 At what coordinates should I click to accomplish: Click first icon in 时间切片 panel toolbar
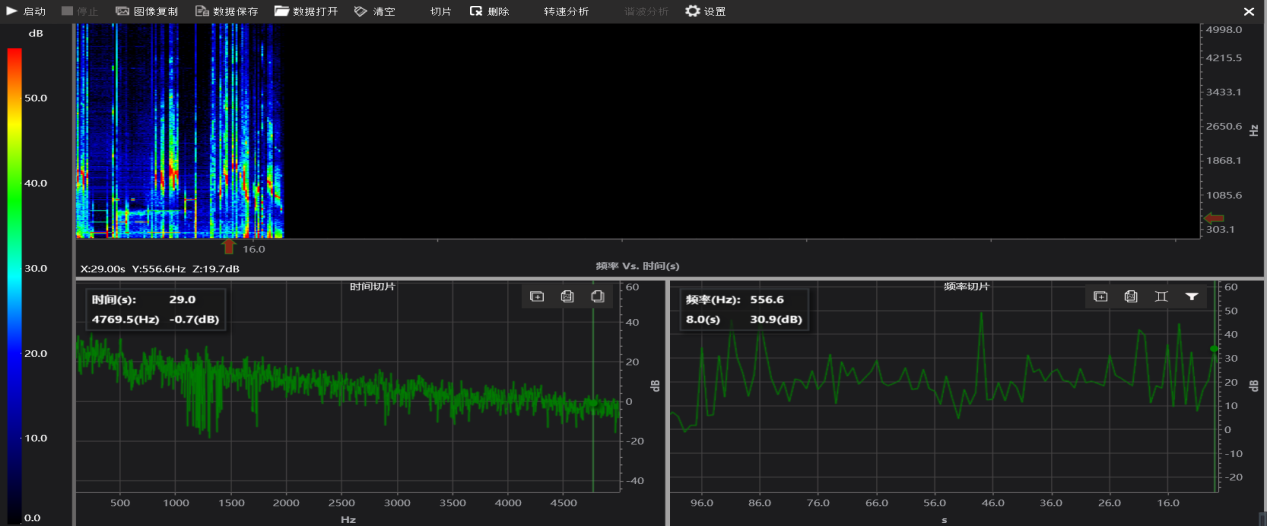(537, 296)
